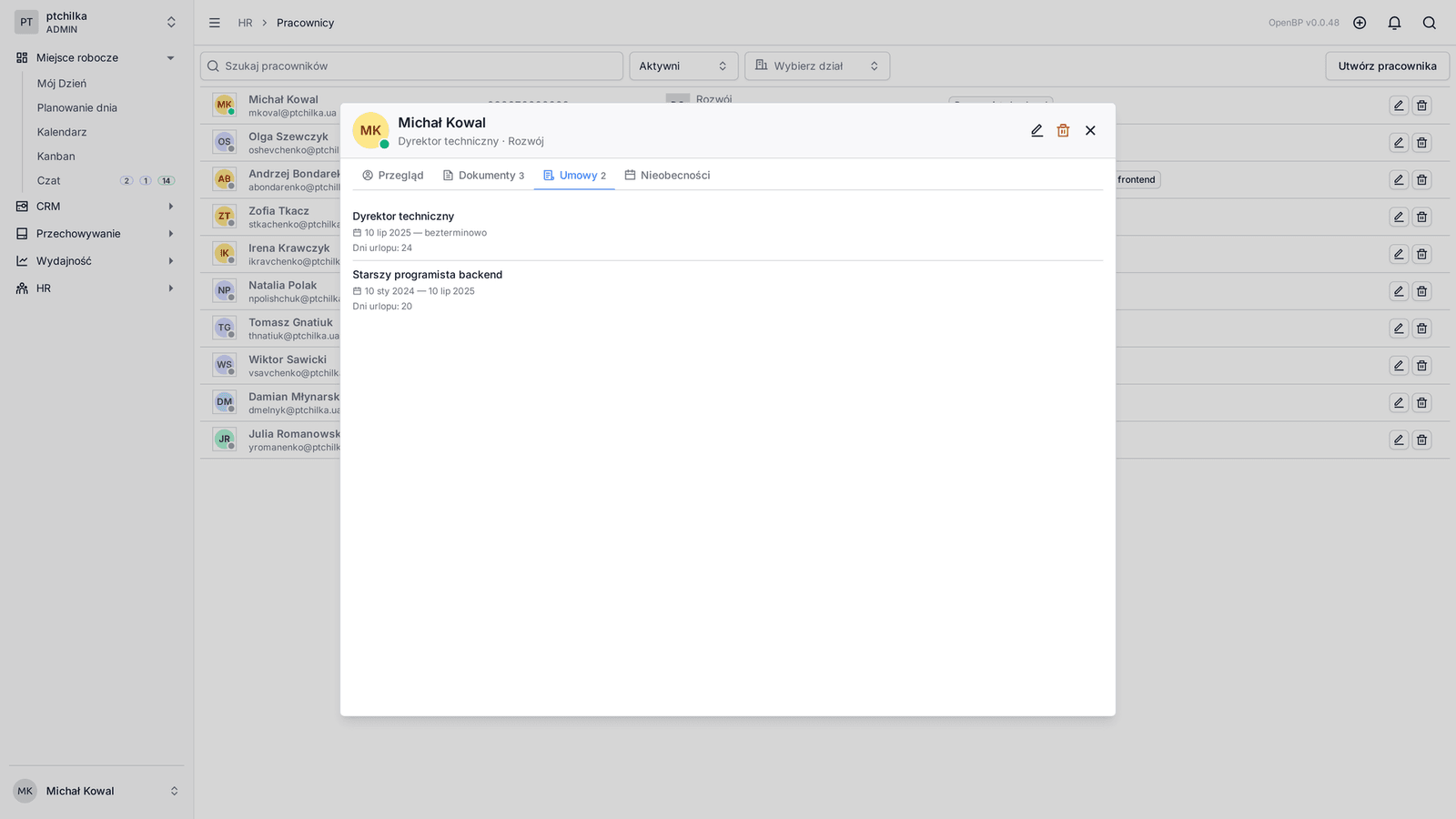Delete Zofia Tkacz row with trash icon
Screen dimensions: 1456x819
(1421, 217)
